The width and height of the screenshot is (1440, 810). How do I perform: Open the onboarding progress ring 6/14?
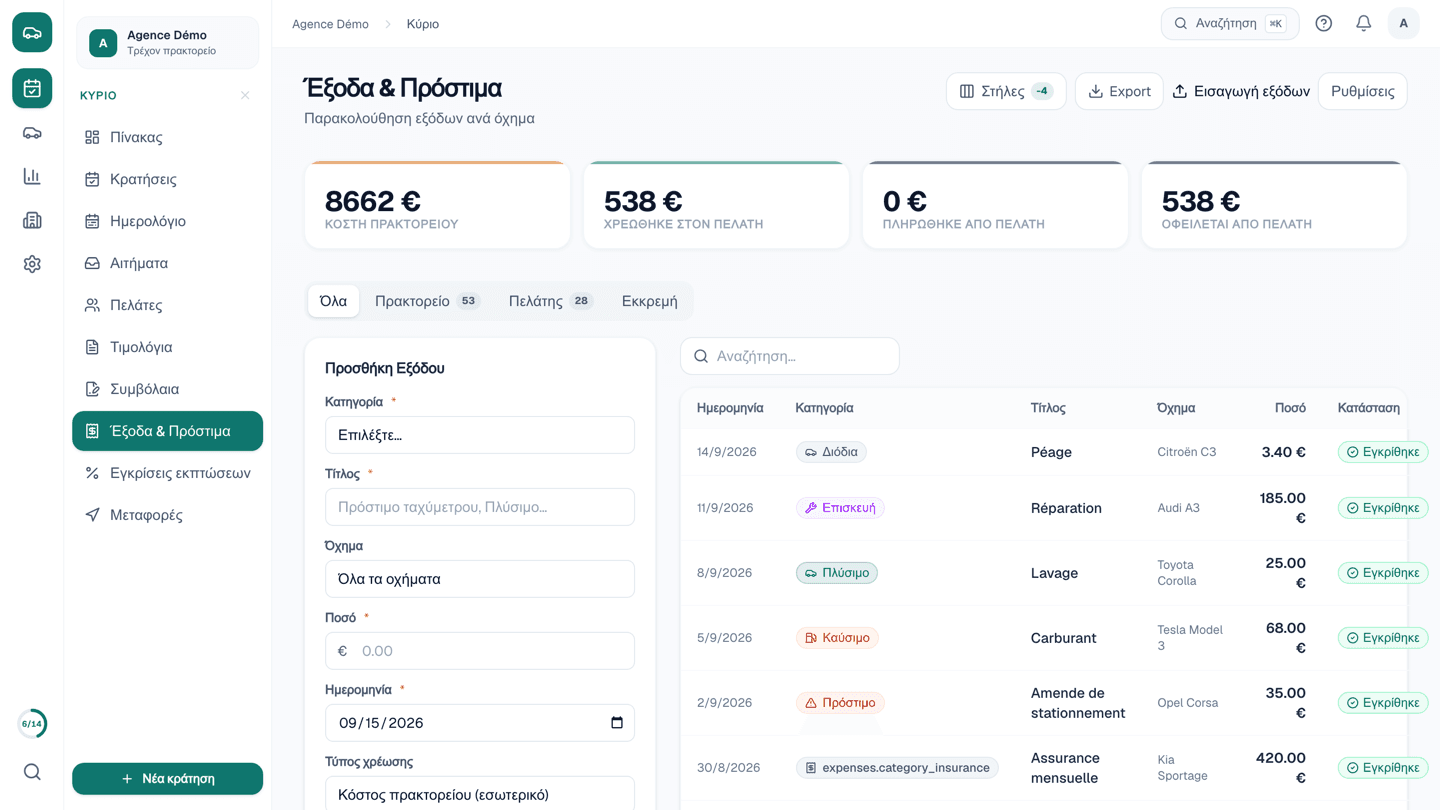32,724
